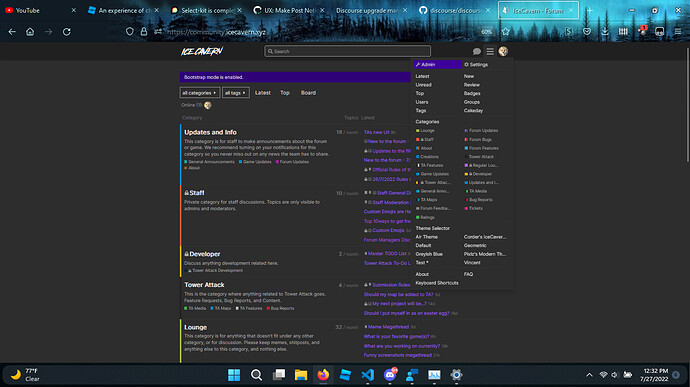
Task: Click zoom level 60% indicator in address bar
Action: point(486,32)
